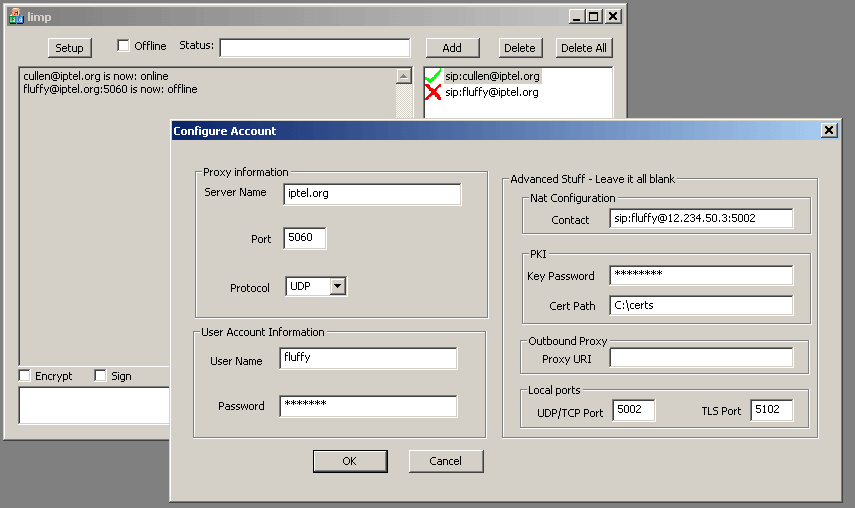Image resolution: width=855 pixels, height=508 pixels.
Task: Close the Configure Account dialog
Action: coord(829,130)
